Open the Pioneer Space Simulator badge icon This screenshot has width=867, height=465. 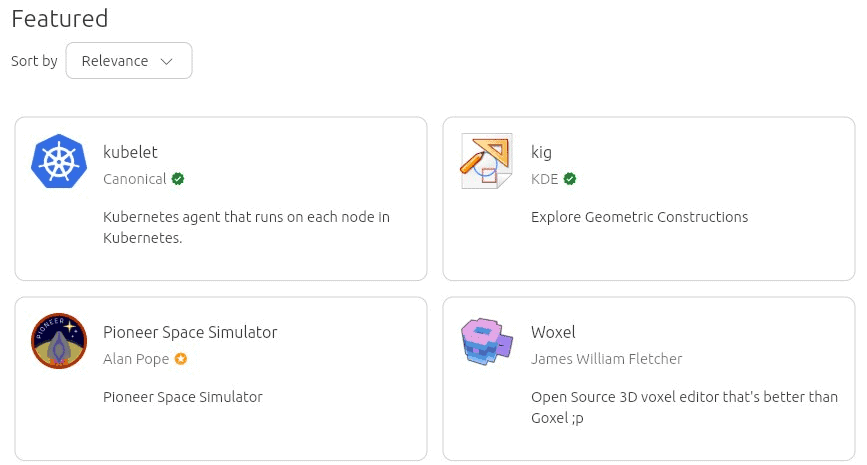59,341
